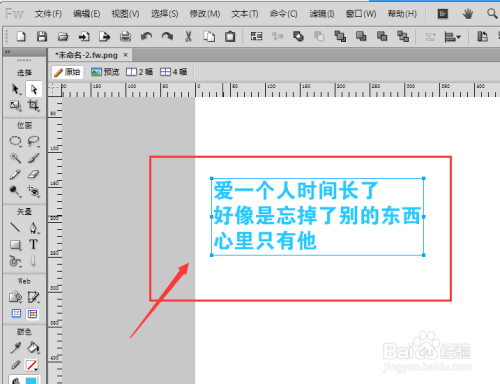Click the Join paths toolbar icon
This screenshot has height=384, width=500.
[298, 36]
